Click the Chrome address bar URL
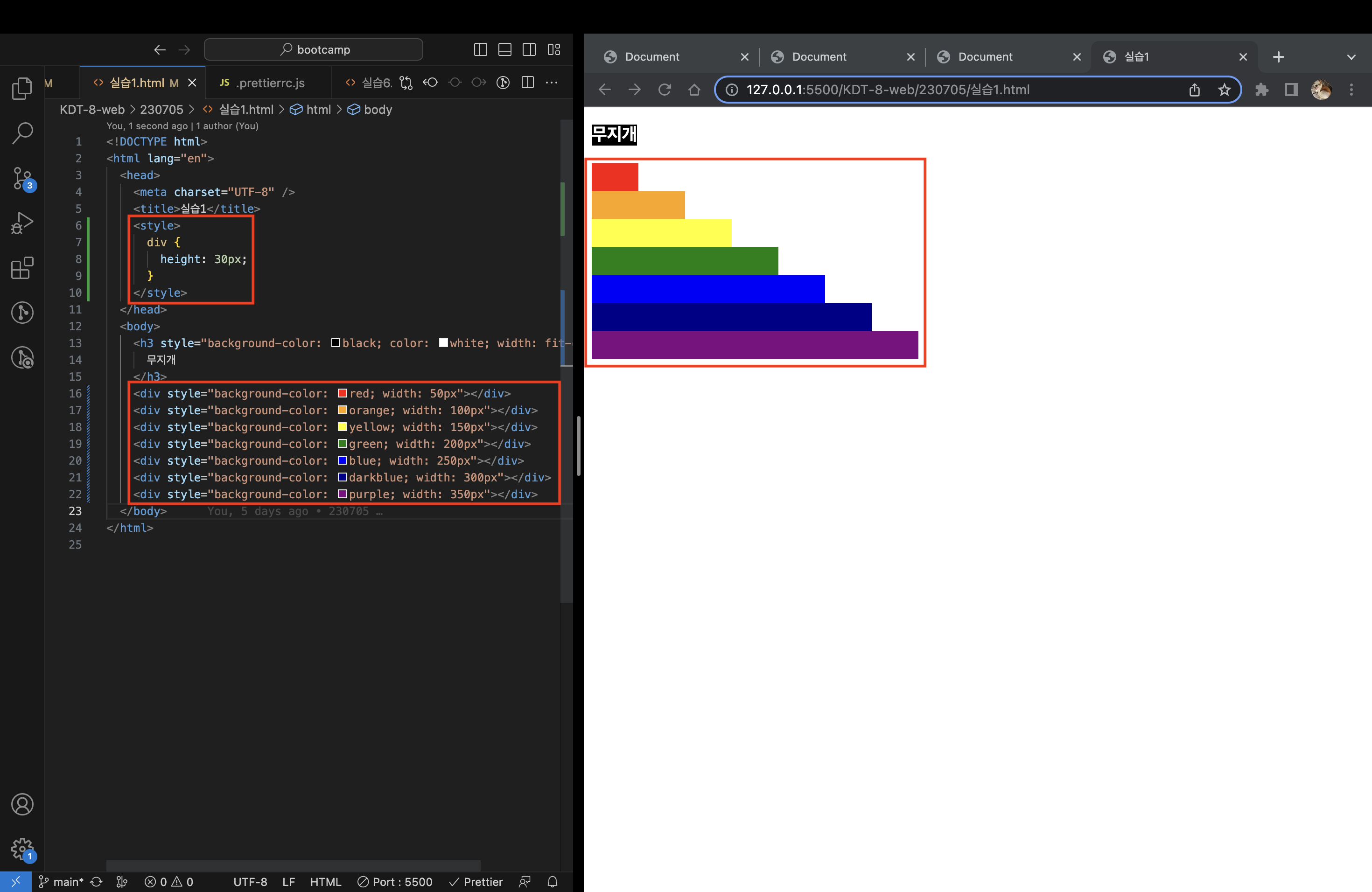1372x892 pixels. (888, 89)
